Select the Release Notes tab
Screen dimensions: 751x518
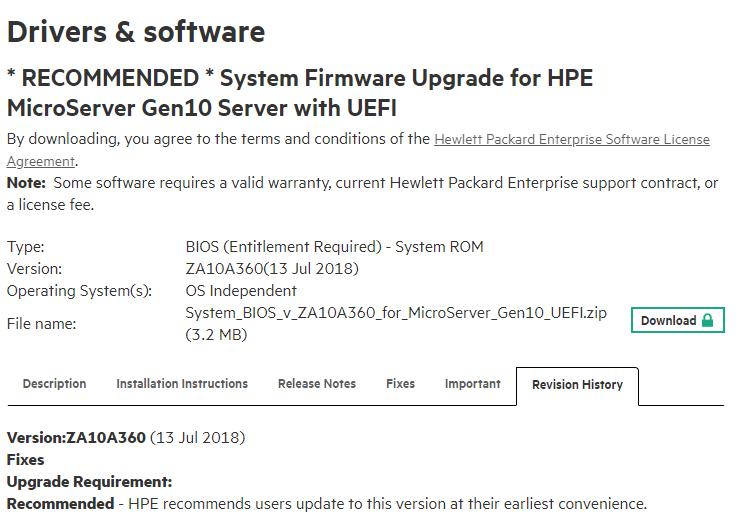(x=317, y=384)
